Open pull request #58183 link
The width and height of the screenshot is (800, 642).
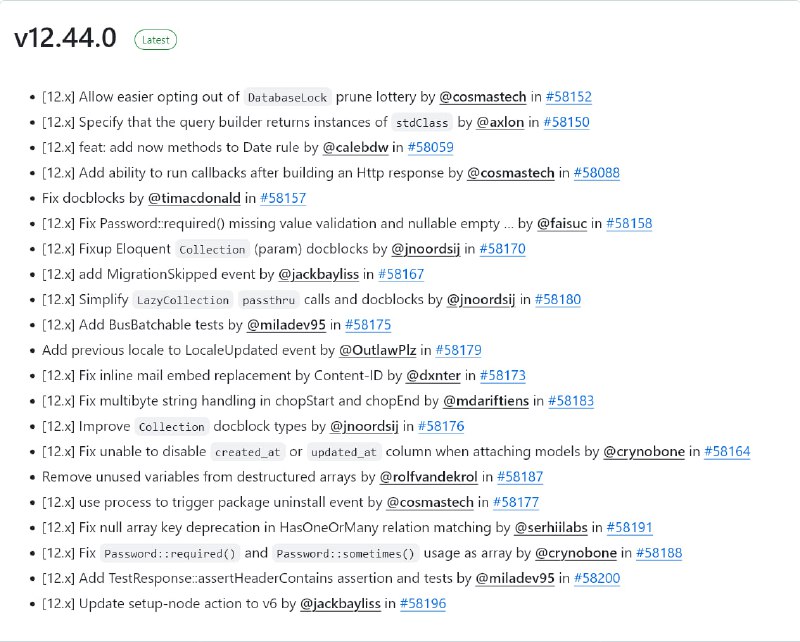(x=571, y=401)
